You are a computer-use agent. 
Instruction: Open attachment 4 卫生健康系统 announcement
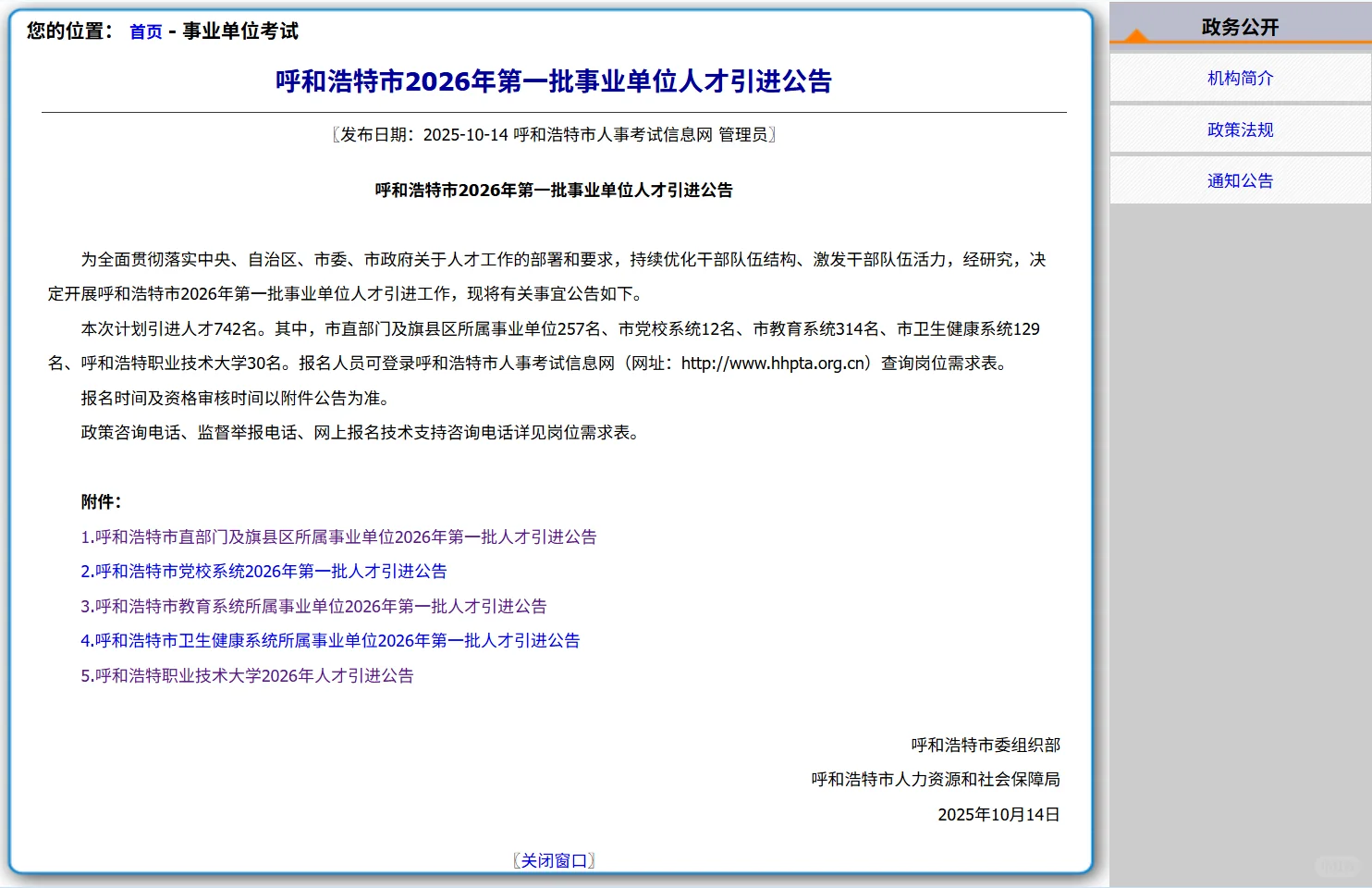point(330,640)
